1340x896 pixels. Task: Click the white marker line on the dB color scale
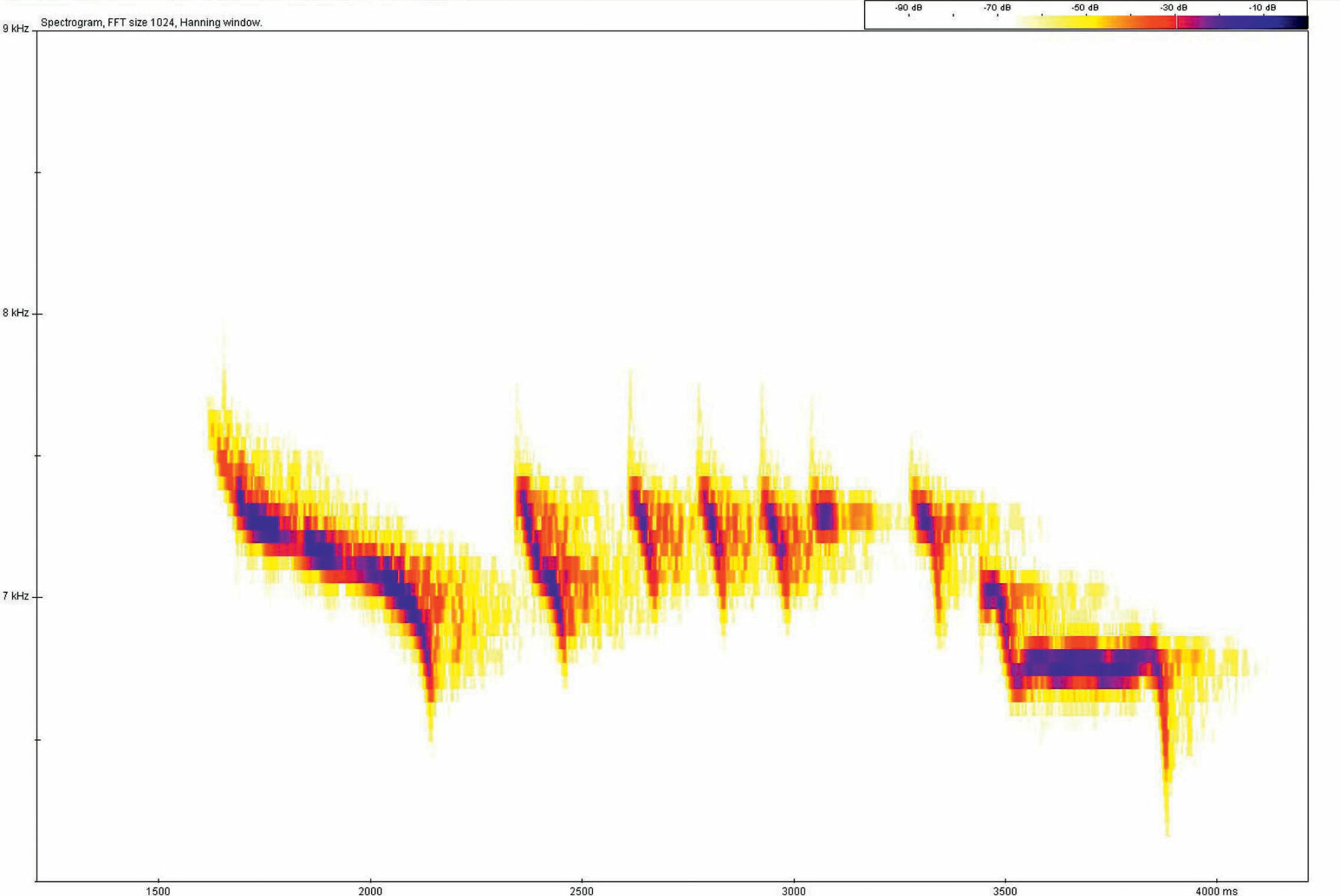[1176, 22]
